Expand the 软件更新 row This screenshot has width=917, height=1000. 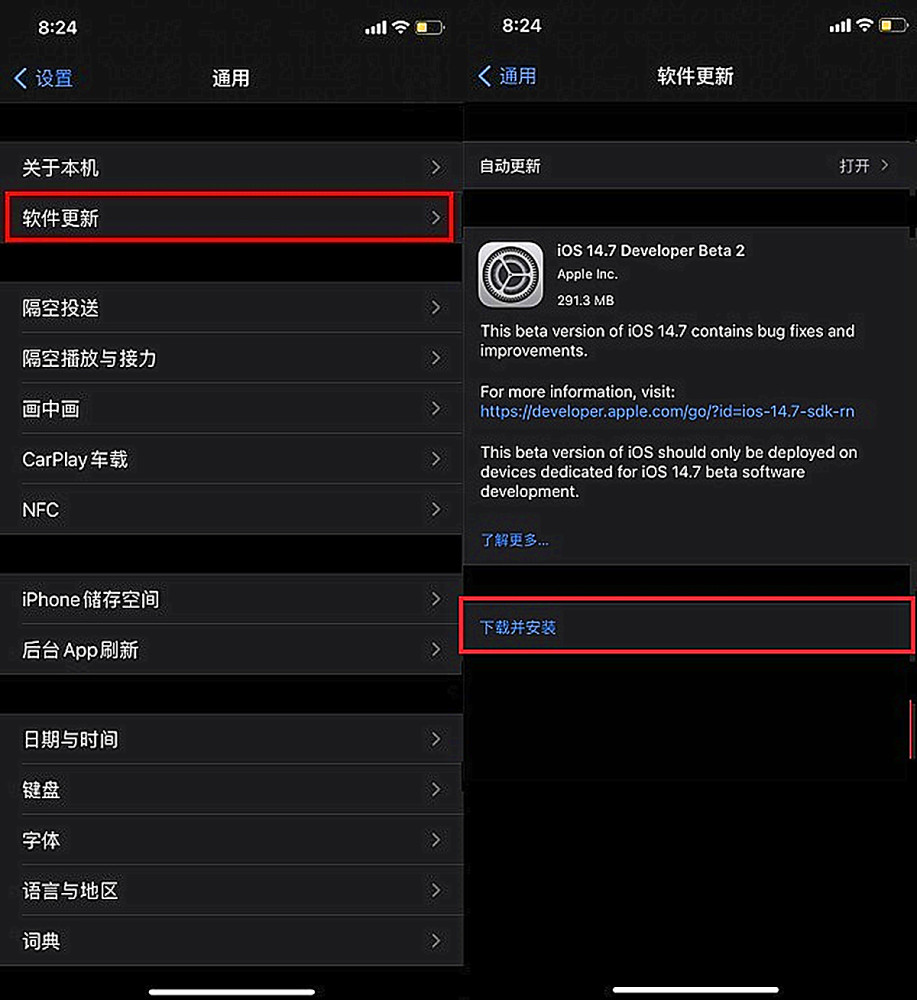[x=230, y=217]
